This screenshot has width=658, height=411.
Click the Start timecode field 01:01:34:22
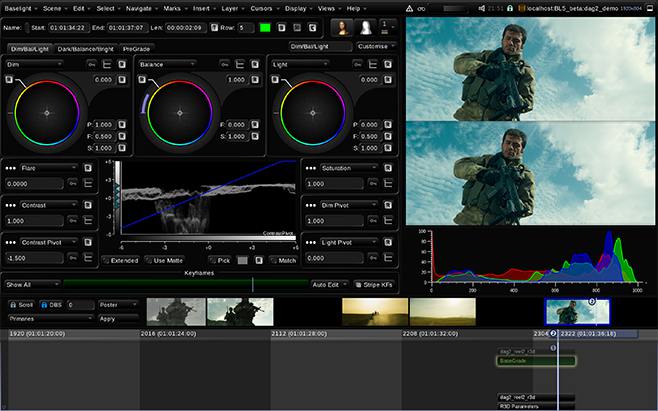pyautogui.click(x=69, y=28)
